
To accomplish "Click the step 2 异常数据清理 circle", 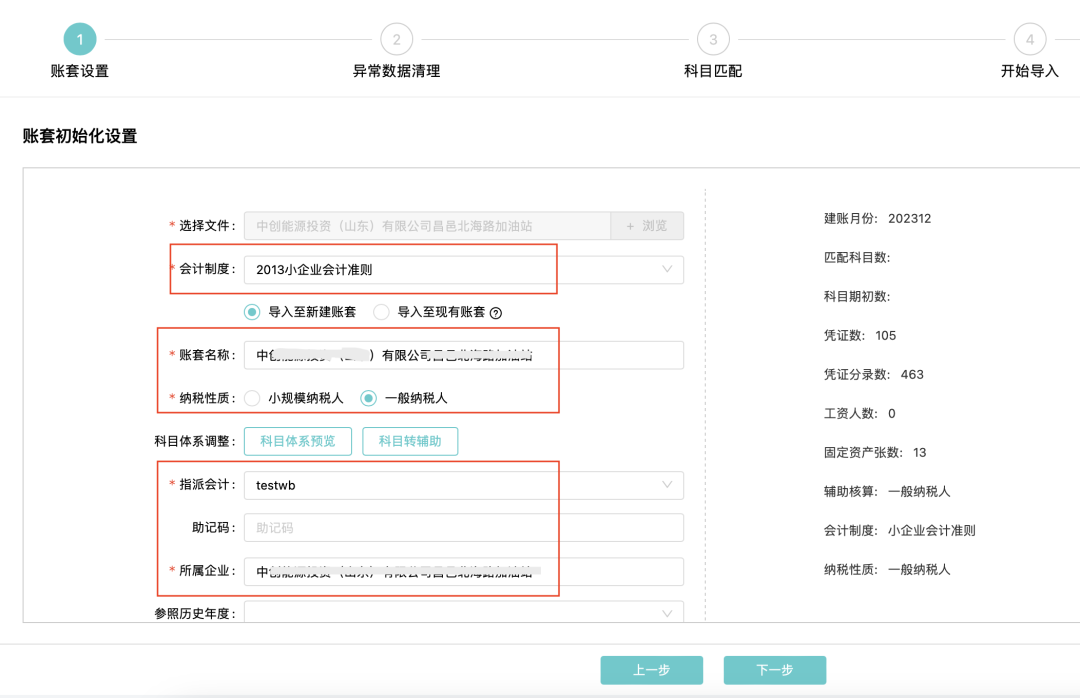I will (x=396, y=40).
